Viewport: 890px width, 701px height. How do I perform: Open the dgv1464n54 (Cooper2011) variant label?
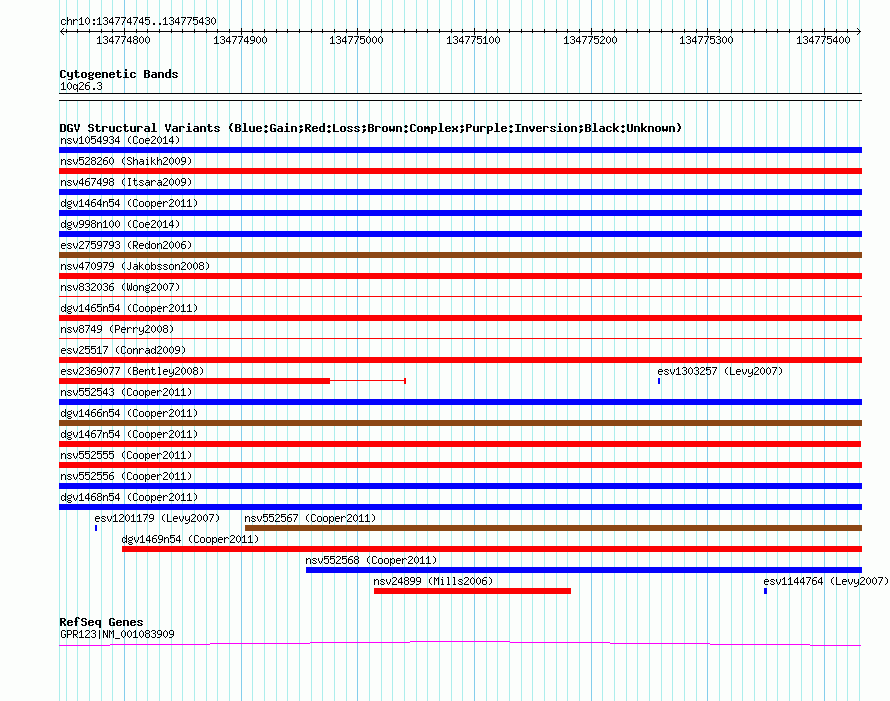click(129, 203)
